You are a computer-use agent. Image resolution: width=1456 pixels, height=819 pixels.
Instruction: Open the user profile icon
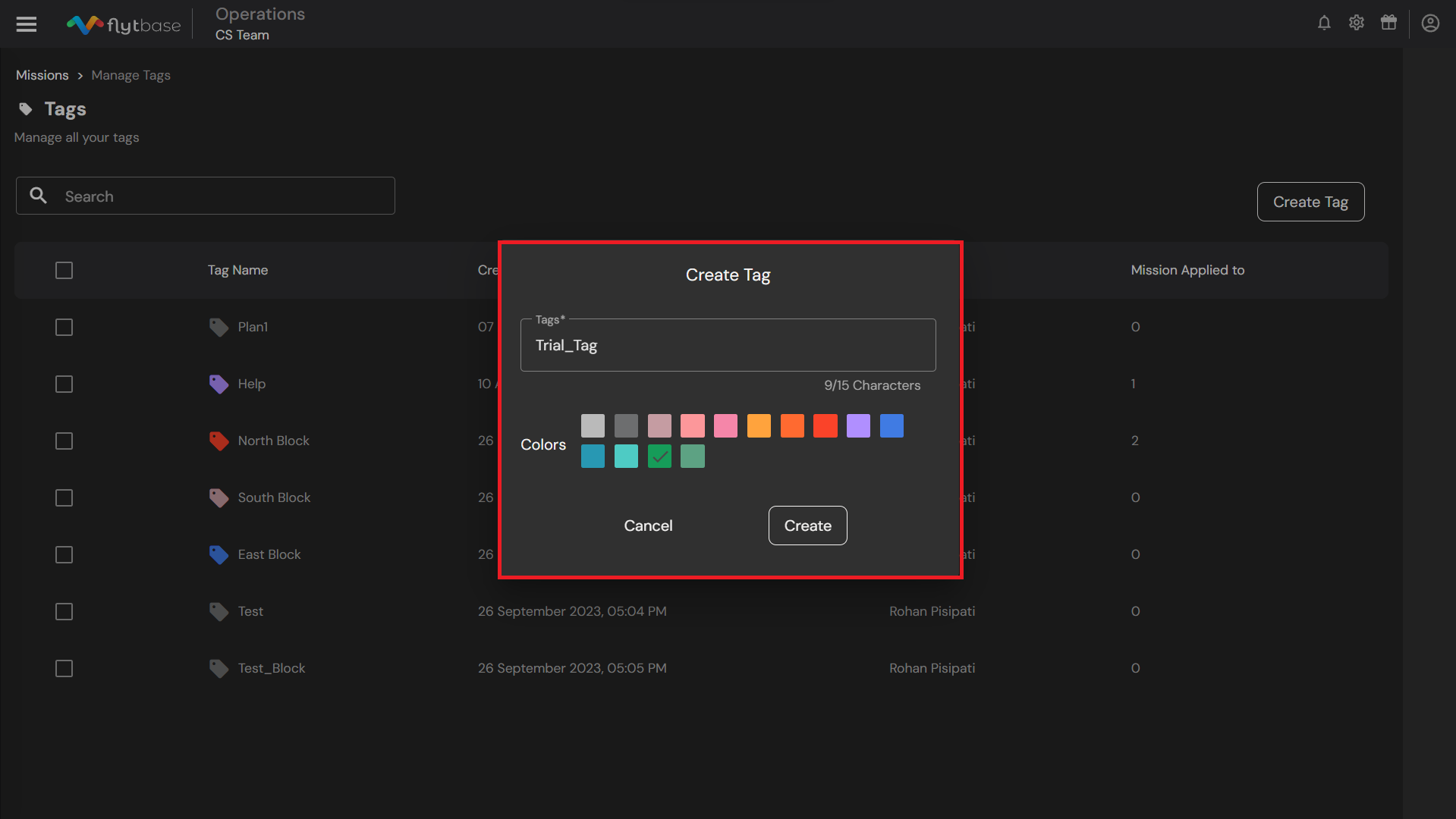(1430, 24)
